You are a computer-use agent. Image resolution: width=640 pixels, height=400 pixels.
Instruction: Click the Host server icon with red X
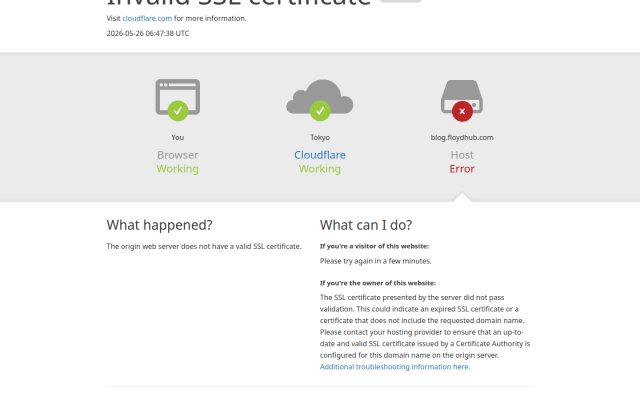[x=462, y=100]
